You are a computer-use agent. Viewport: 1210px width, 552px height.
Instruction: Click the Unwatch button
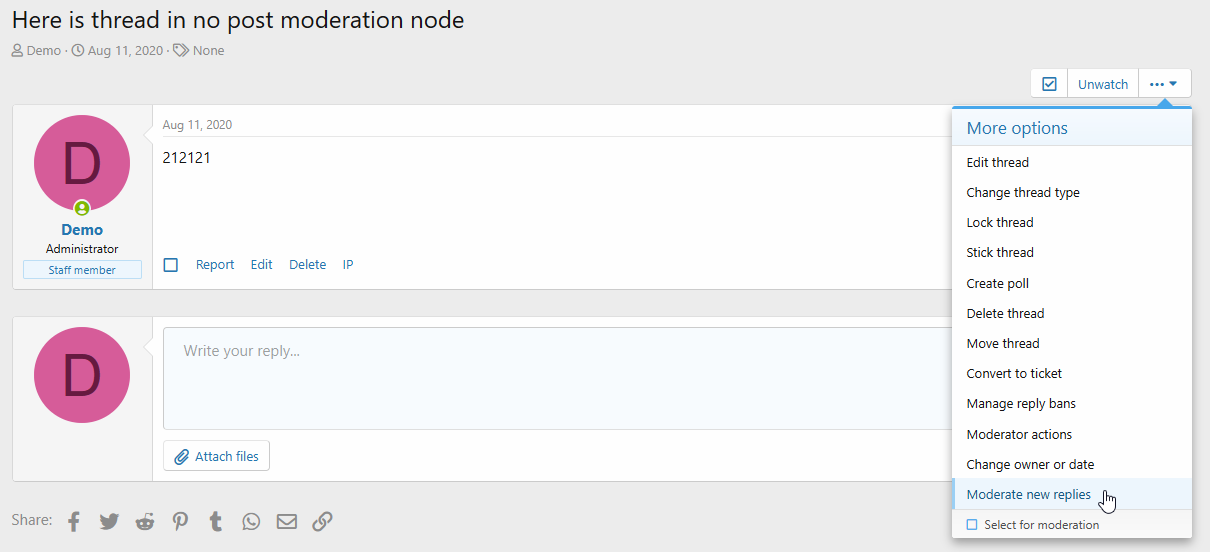(1103, 84)
